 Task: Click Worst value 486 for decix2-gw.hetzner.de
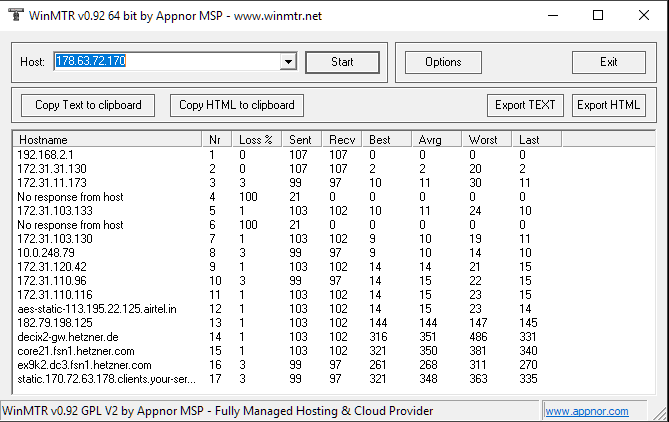tap(478, 337)
